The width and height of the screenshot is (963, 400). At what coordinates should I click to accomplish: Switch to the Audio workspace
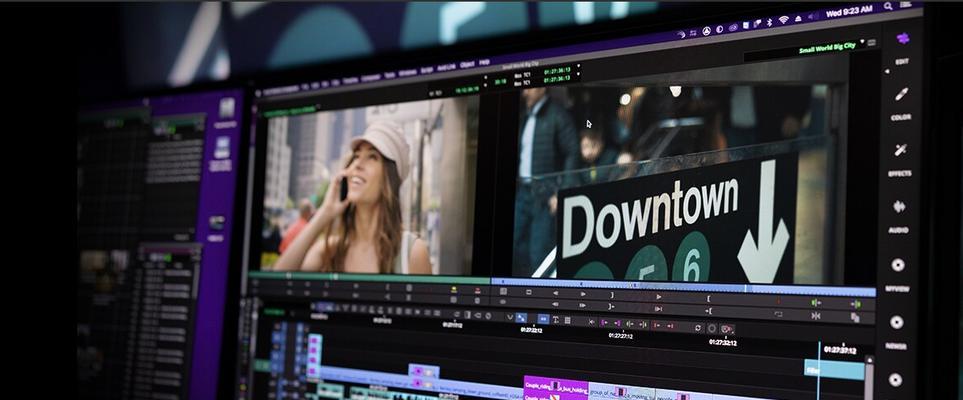point(899,216)
